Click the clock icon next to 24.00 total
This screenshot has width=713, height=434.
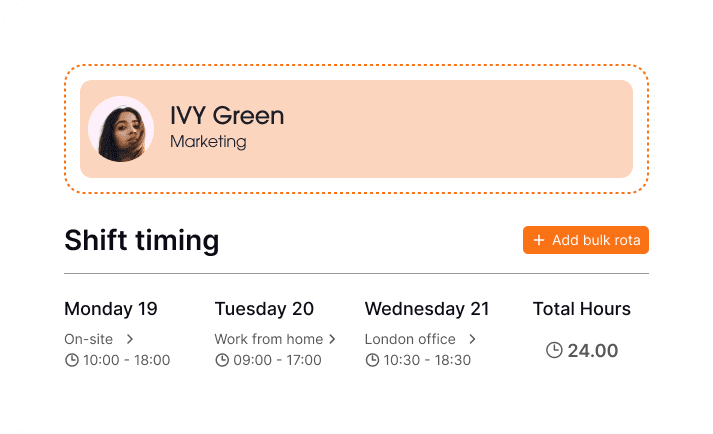[x=554, y=350]
